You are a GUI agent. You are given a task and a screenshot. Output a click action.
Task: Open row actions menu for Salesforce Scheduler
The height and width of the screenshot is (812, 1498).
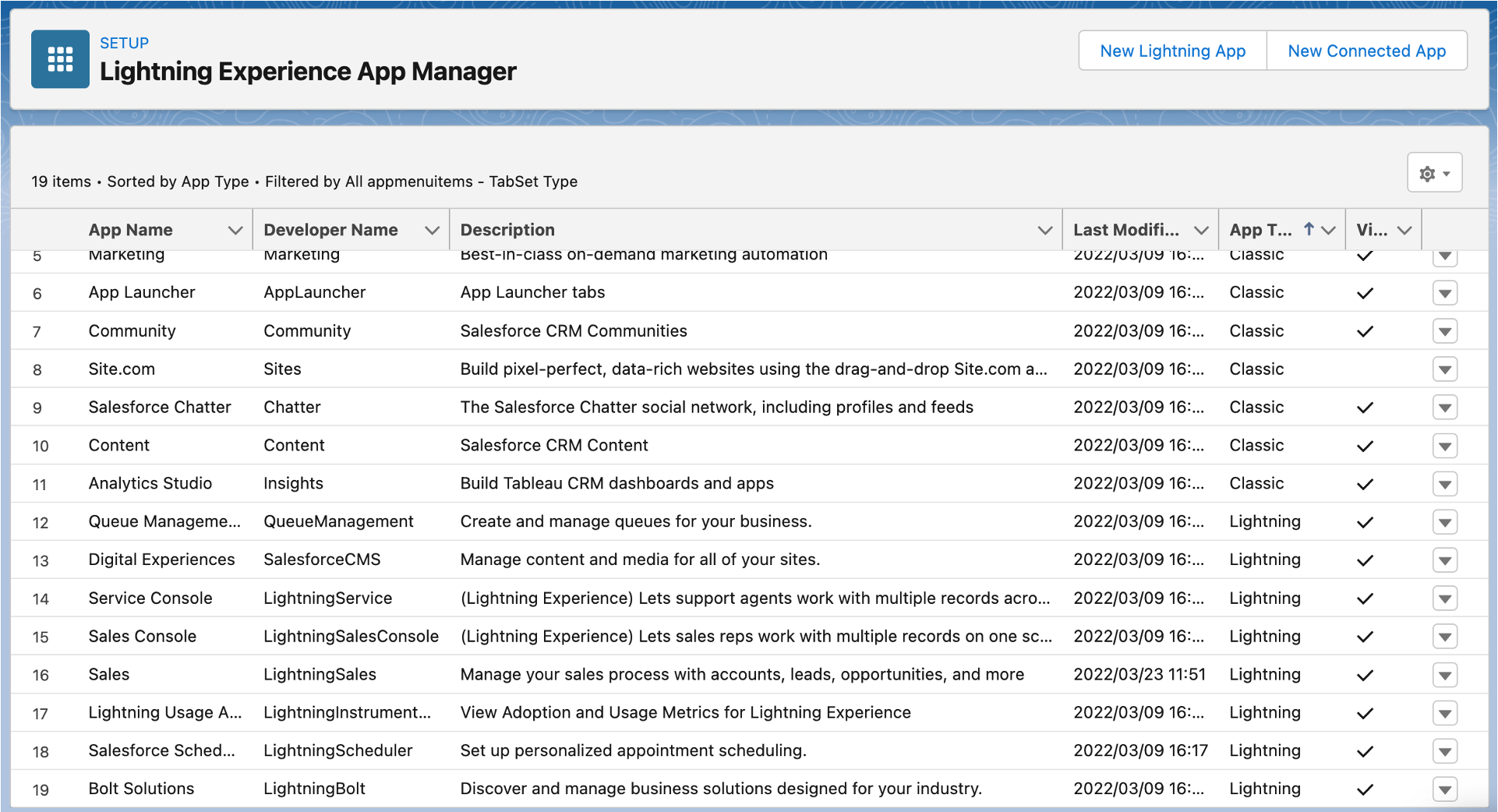[1445, 751]
